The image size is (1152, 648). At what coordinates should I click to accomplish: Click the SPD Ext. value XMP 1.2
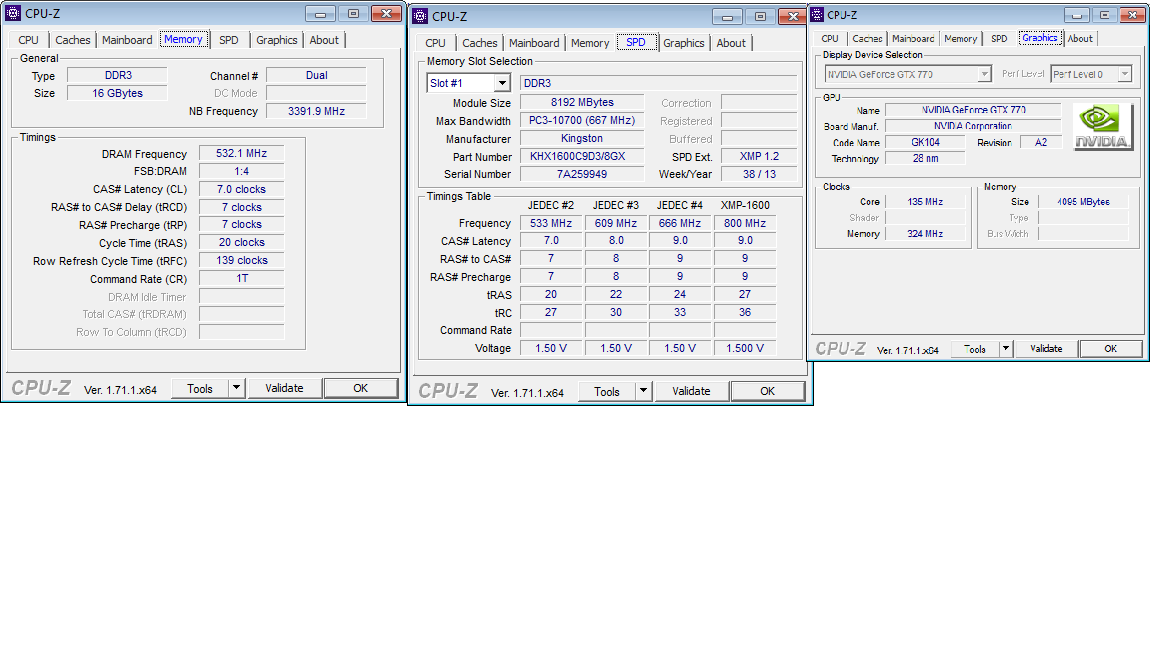click(x=759, y=156)
